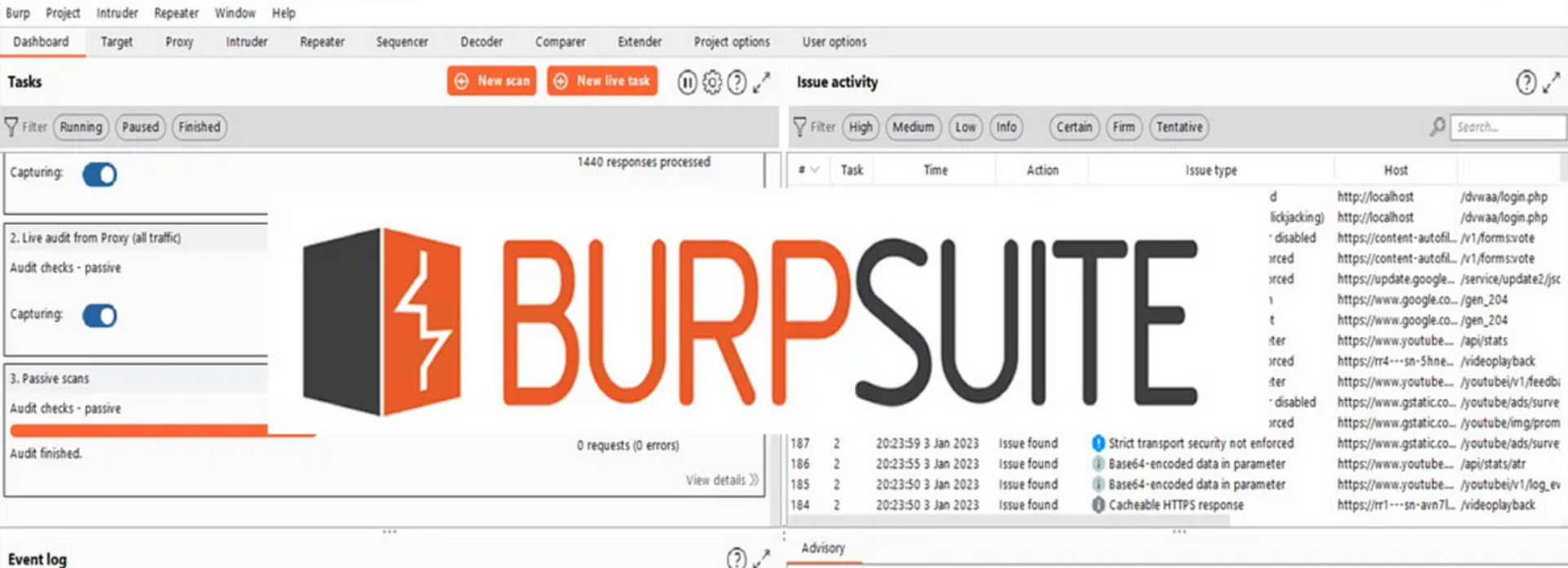Toggle the Paused task filter

[x=140, y=127]
